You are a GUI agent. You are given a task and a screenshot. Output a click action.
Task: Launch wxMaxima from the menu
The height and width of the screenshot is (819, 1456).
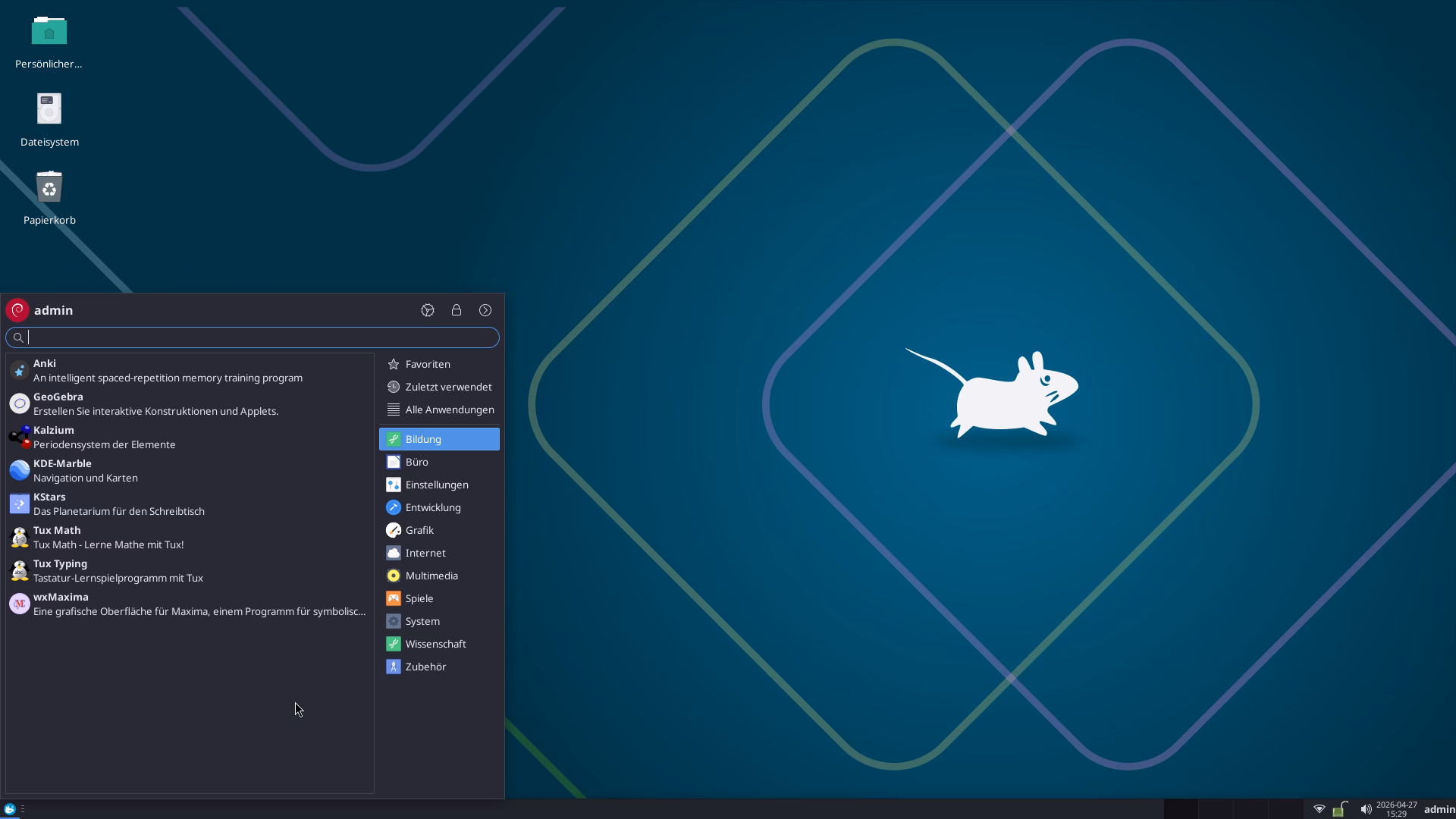coord(190,604)
